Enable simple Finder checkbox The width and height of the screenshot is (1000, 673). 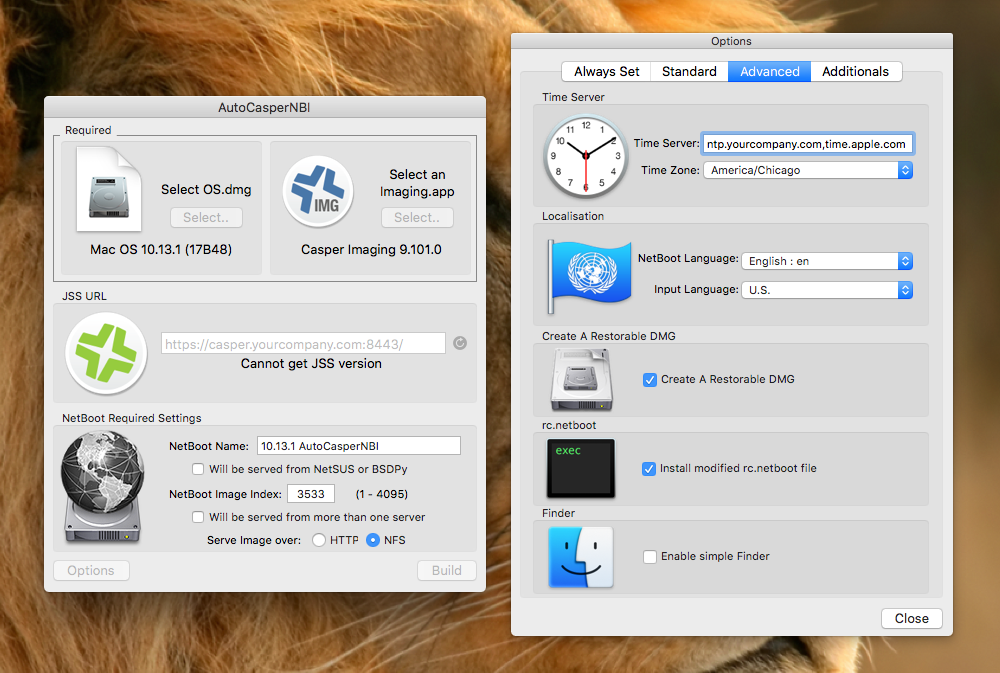650,557
